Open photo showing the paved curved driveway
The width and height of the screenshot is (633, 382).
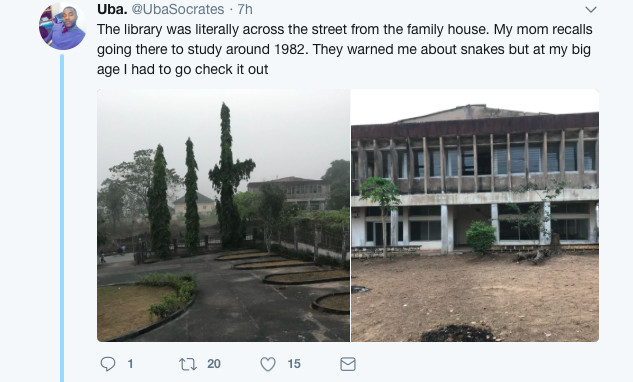(223, 215)
